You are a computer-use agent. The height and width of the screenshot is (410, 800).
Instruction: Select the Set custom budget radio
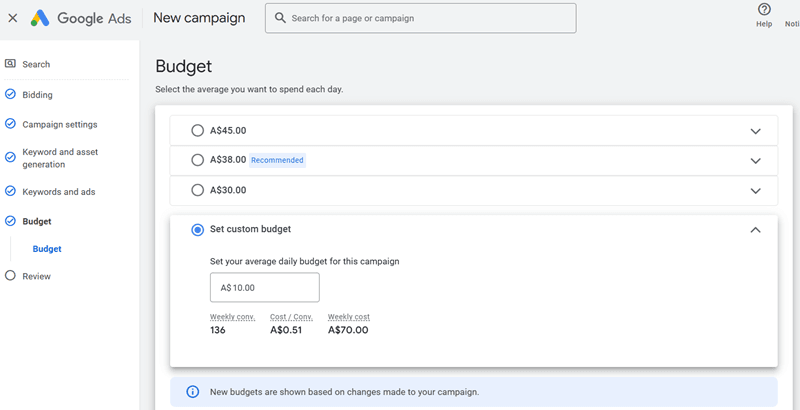click(x=197, y=230)
